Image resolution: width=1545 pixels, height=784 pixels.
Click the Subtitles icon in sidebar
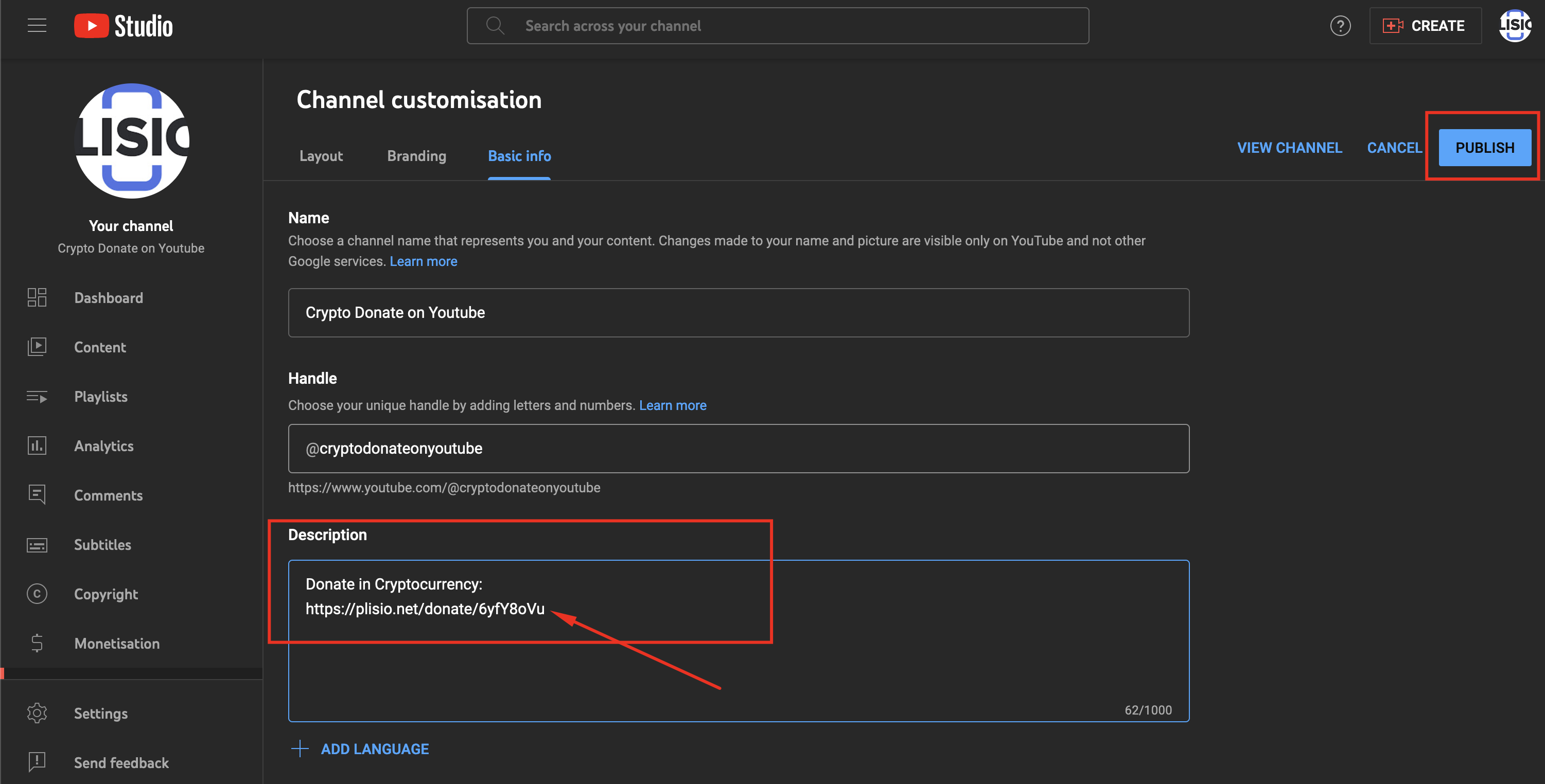click(37, 545)
